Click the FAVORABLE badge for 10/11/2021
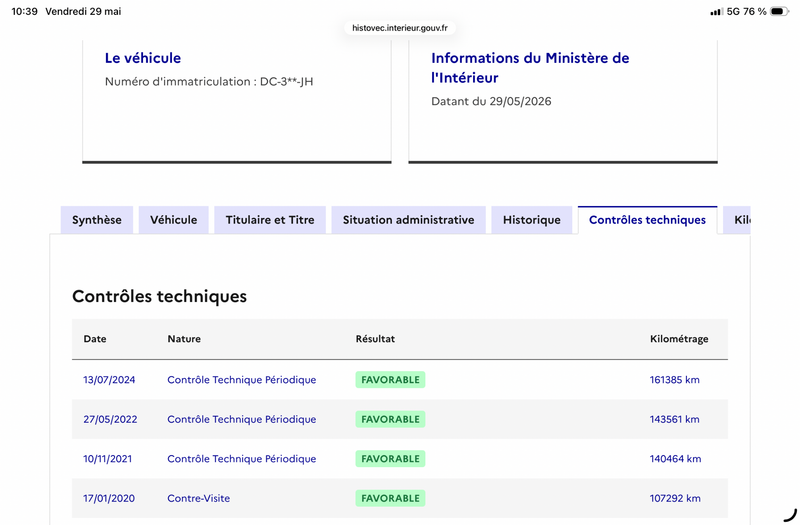 (x=390, y=459)
